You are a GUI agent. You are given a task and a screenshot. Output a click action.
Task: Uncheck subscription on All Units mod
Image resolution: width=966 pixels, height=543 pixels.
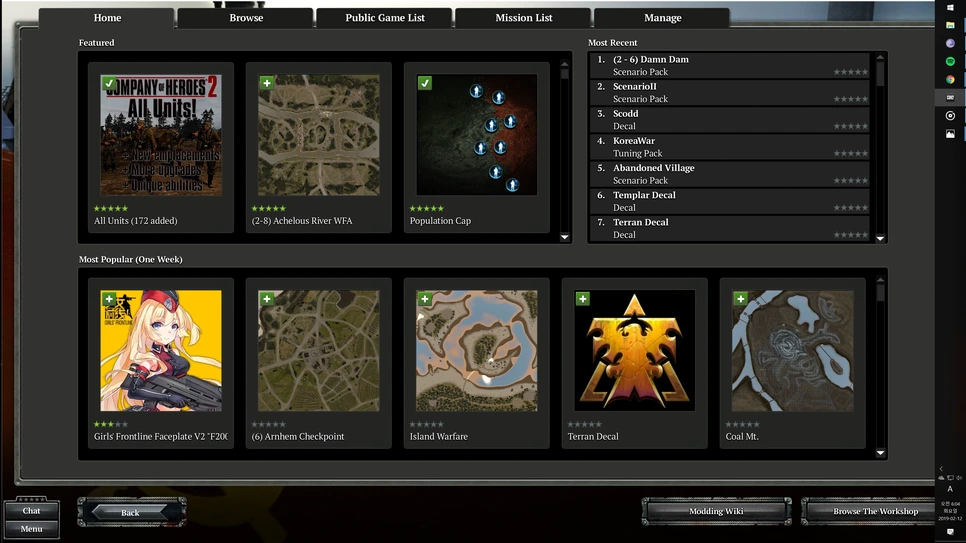tap(109, 83)
